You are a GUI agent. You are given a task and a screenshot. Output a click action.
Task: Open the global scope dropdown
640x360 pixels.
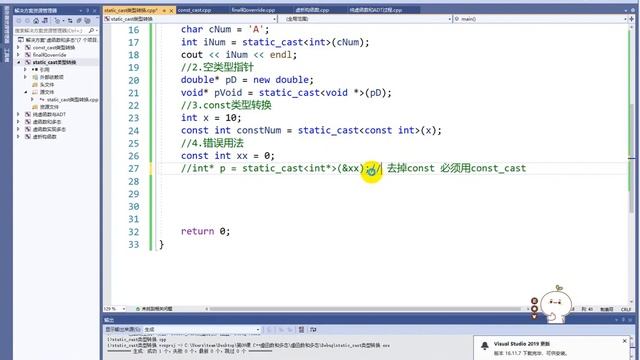pyautogui.click(x=450, y=19)
